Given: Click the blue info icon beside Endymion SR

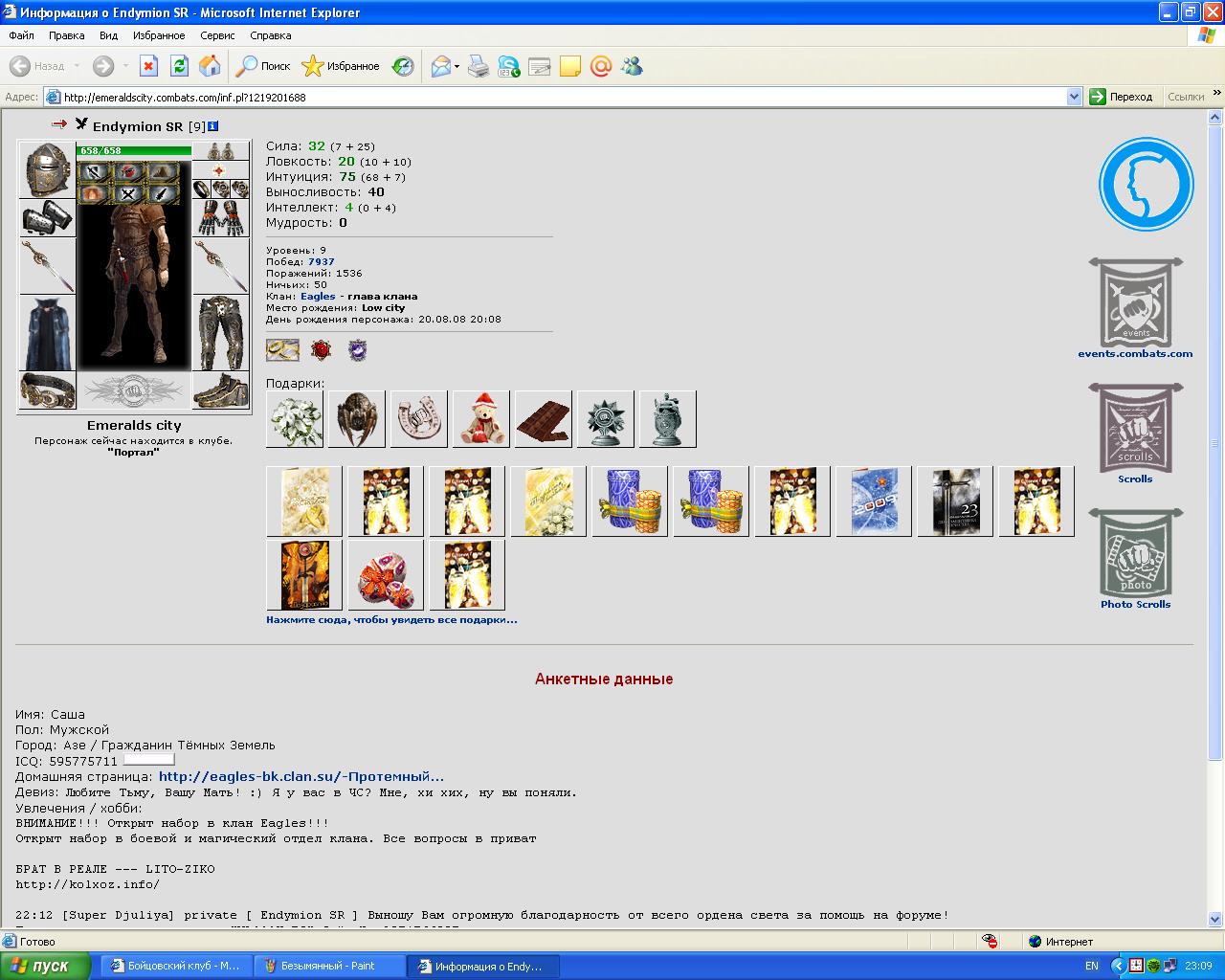Looking at the screenshot, I should click(212, 125).
